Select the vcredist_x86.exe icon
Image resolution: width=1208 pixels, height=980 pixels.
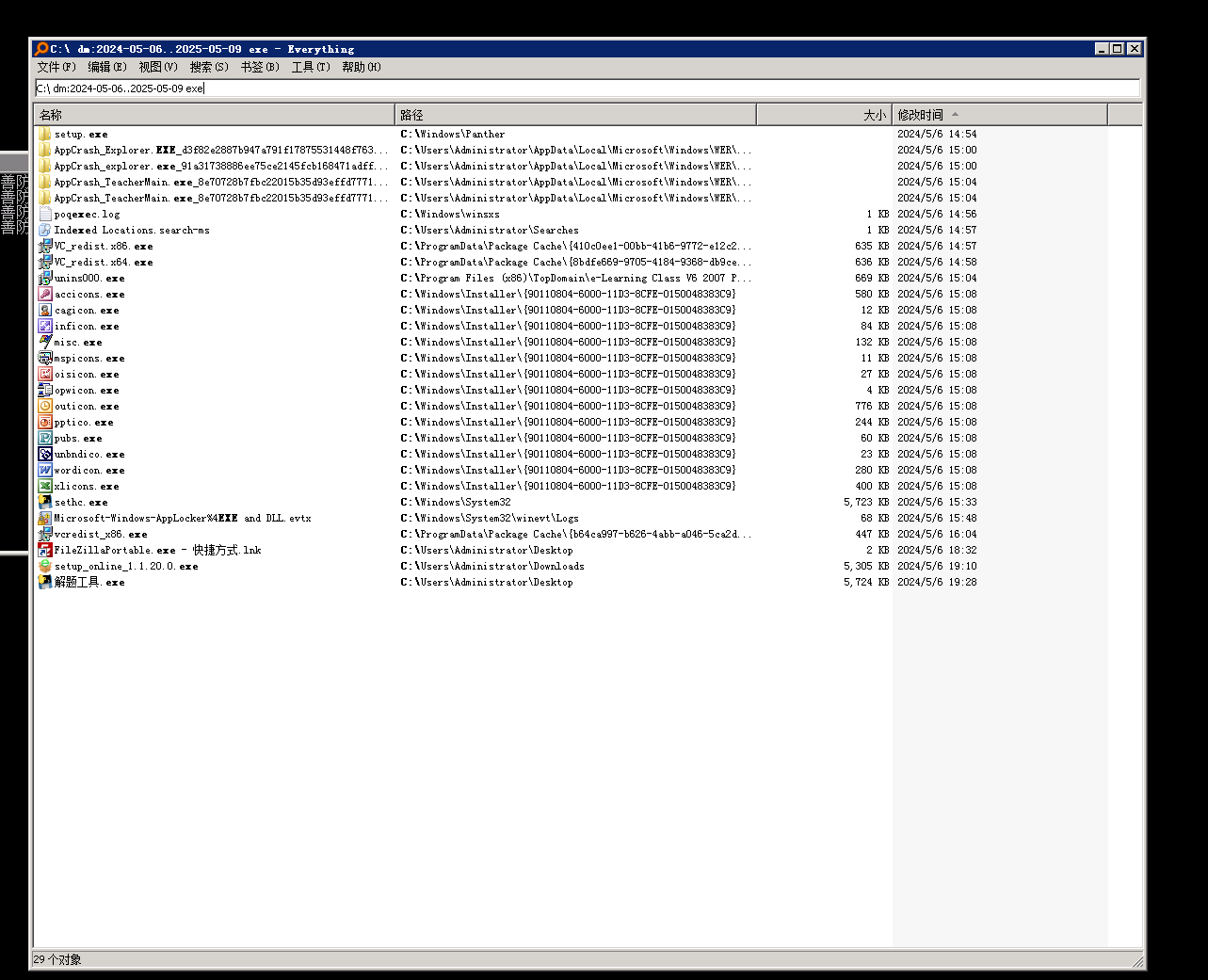[45, 534]
